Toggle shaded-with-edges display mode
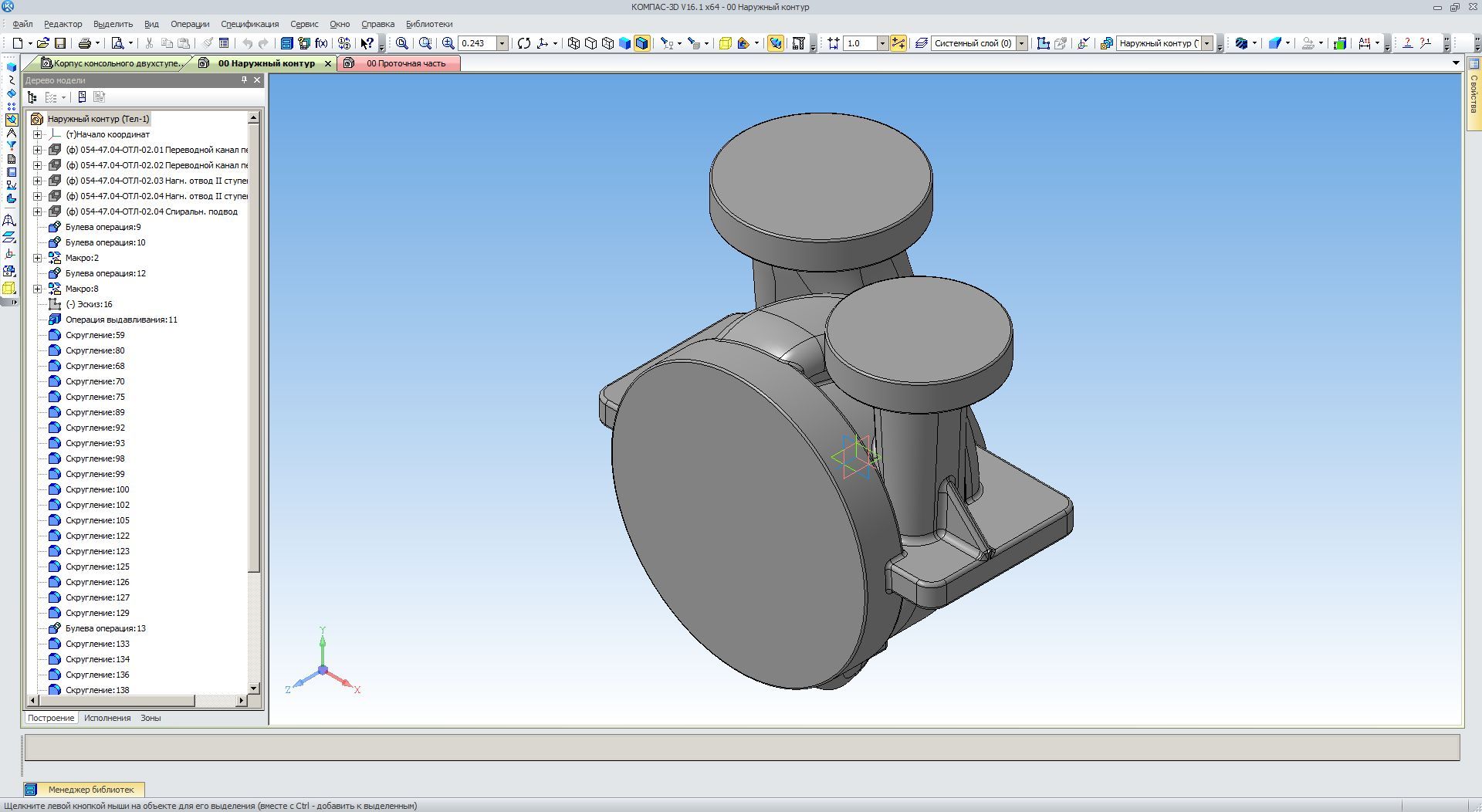The height and width of the screenshot is (812, 1482). [641, 43]
